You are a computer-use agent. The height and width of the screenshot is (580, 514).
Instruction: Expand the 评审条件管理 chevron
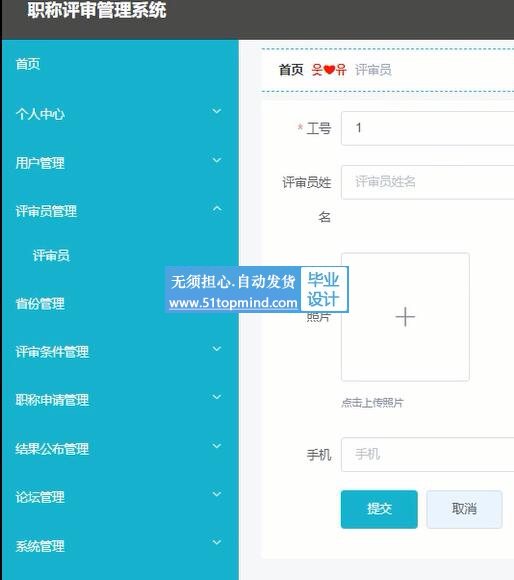(x=217, y=349)
